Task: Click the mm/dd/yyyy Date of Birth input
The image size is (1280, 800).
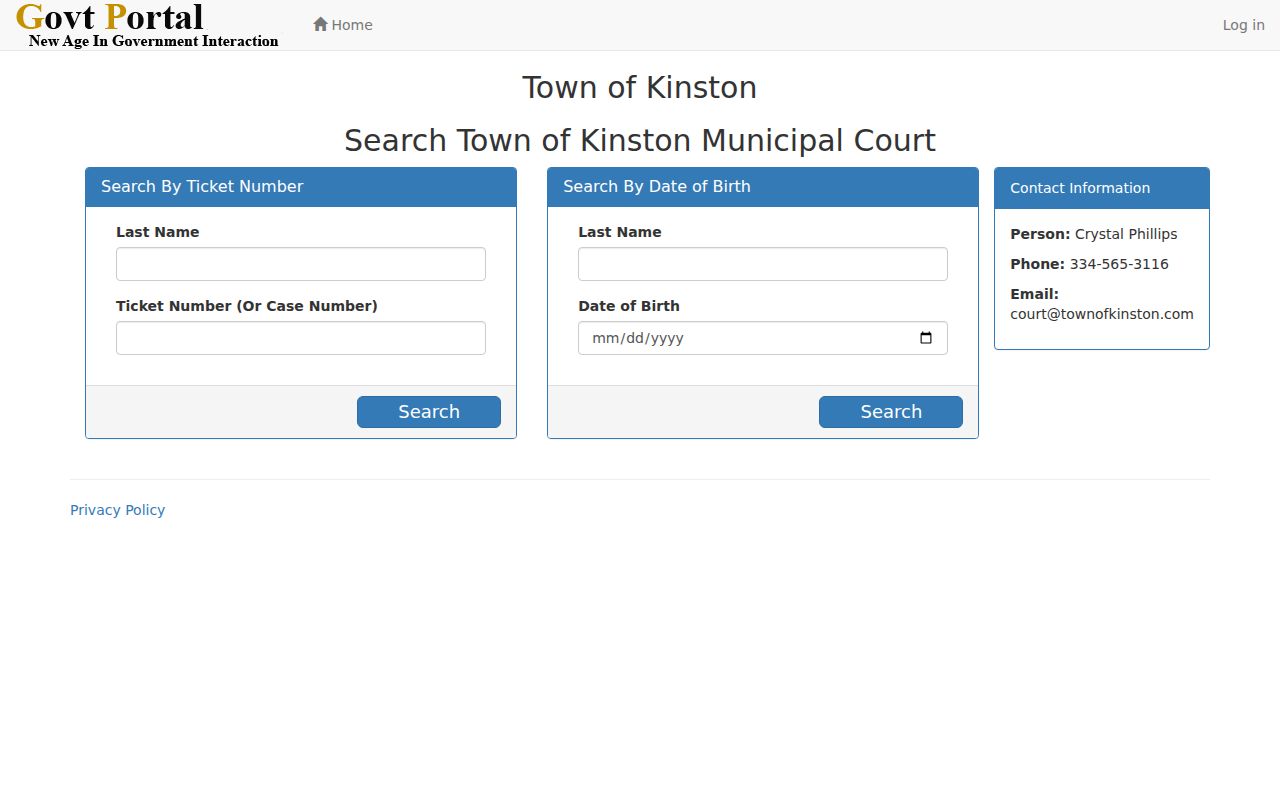Action: (763, 338)
